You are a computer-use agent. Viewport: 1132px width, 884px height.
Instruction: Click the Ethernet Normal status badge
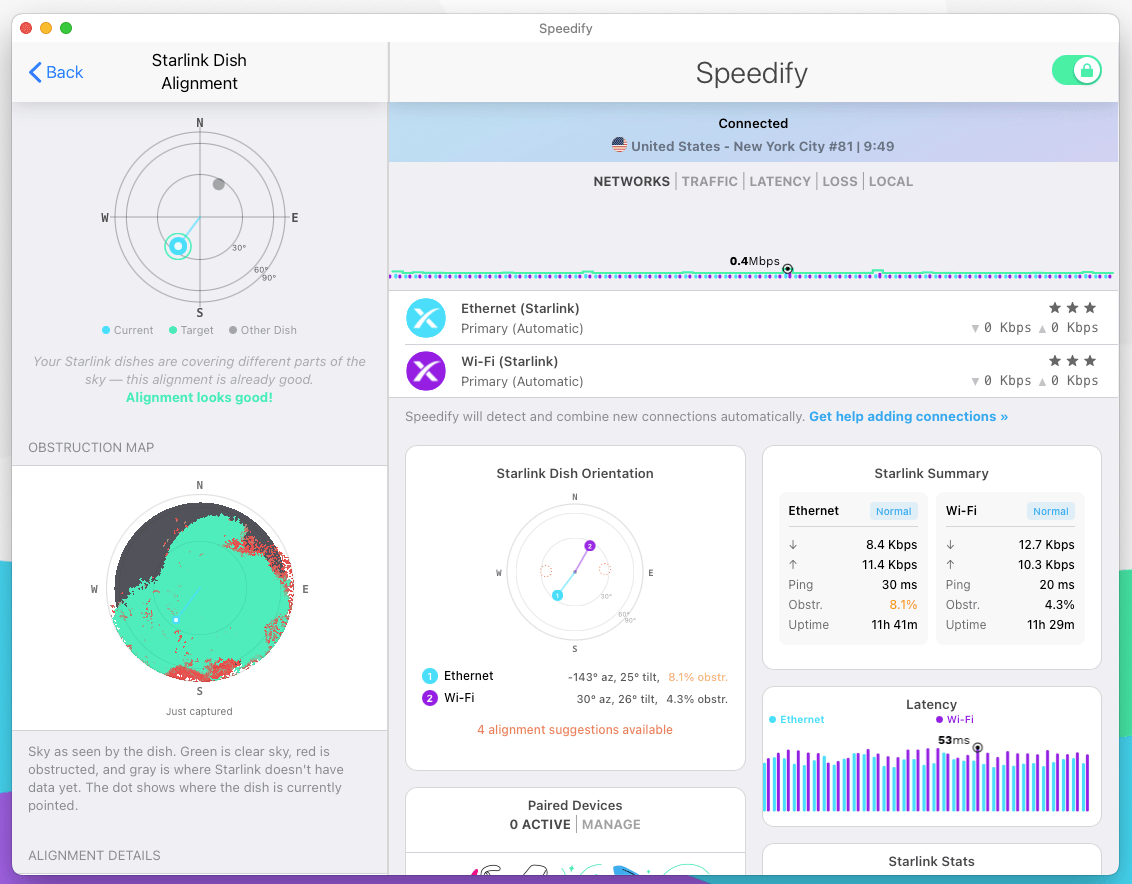(893, 511)
